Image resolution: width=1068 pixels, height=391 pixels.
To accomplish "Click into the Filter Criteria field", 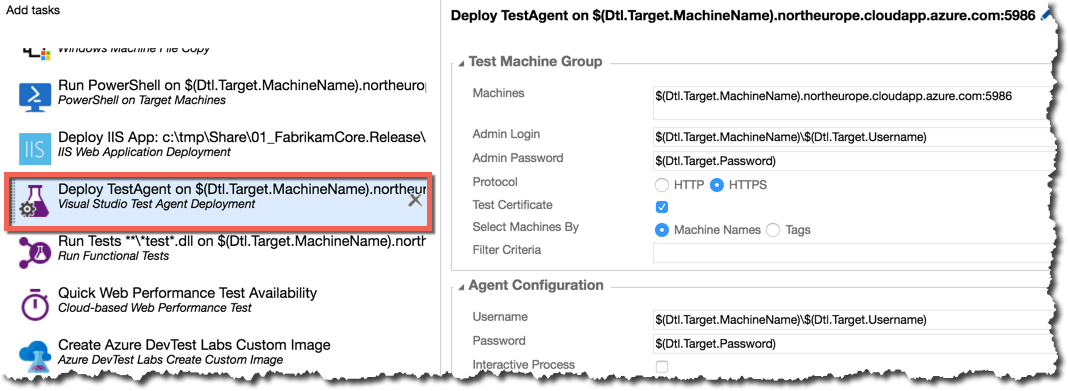I will 853,253.
